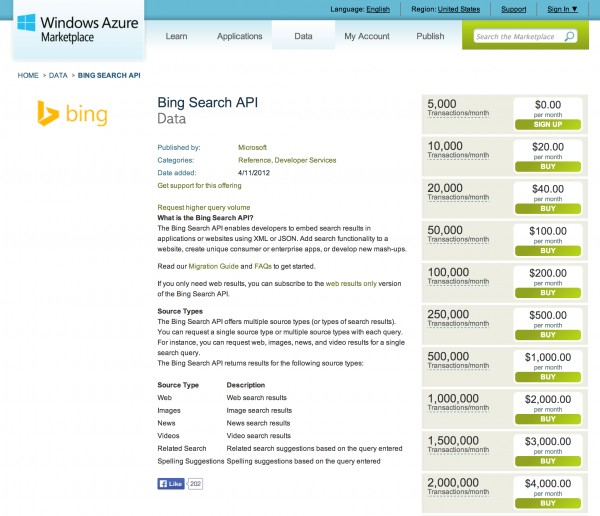Click BUY for the $3,000.00 plan
Image resolution: width=600 pixels, height=516 pixels.
548,461
